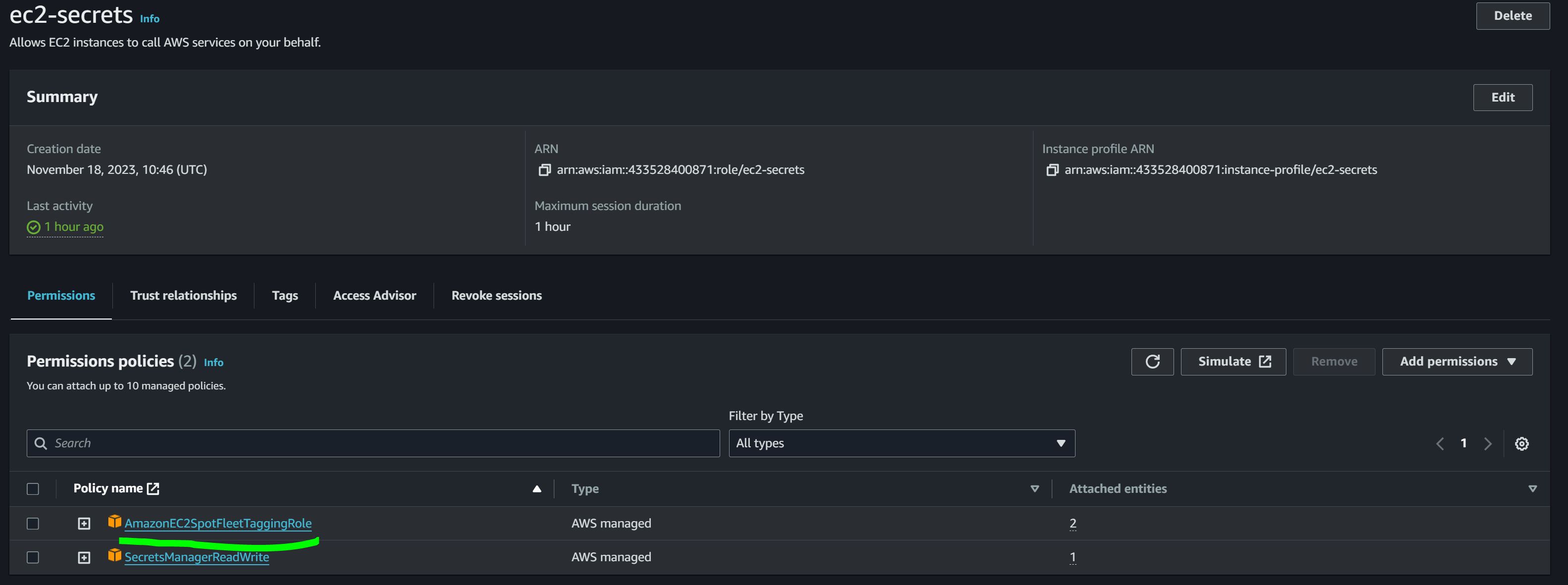Go to the next page of policies
The image size is (1568, 585).
click(x=1488, y=444)
